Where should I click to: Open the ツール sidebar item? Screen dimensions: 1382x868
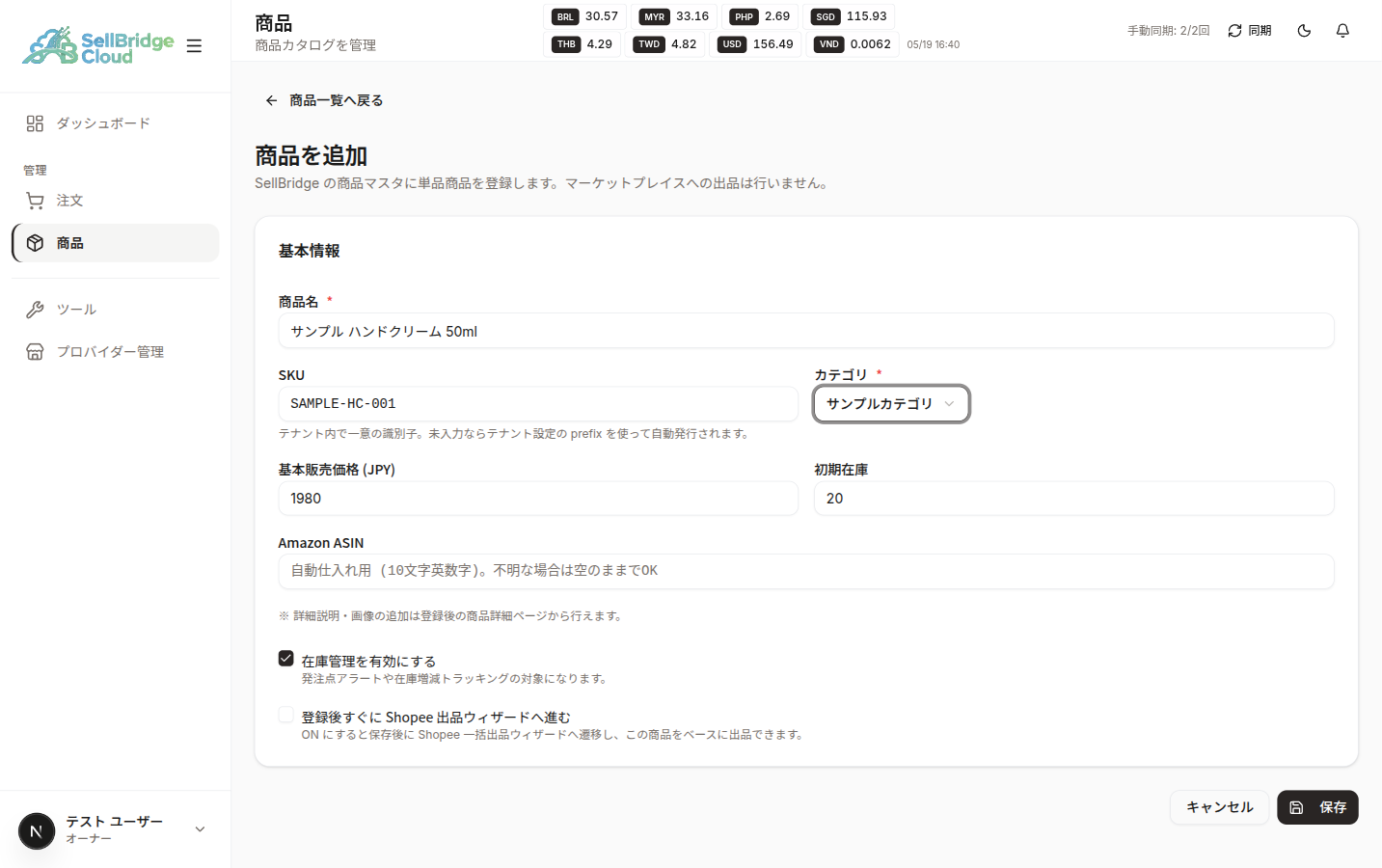pos(115,310)
